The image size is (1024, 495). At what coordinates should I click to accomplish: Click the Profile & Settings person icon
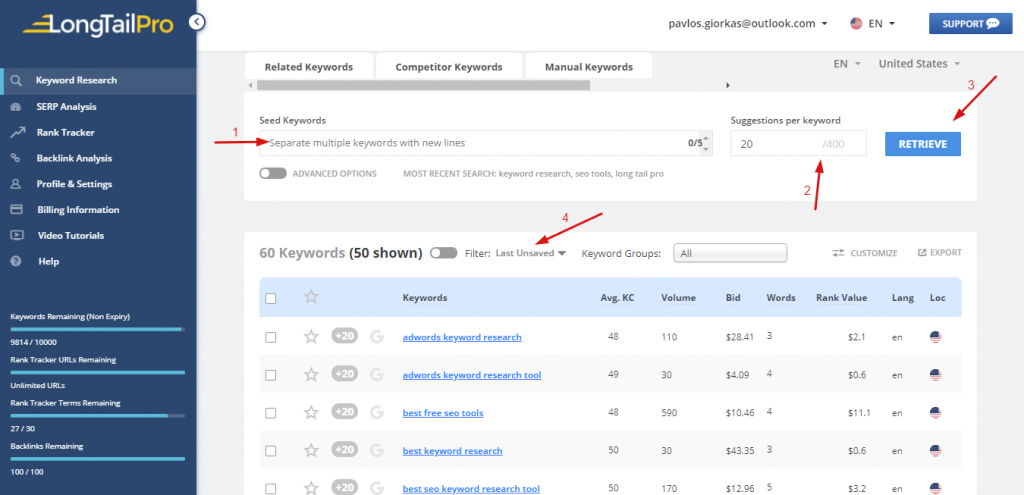17,184
